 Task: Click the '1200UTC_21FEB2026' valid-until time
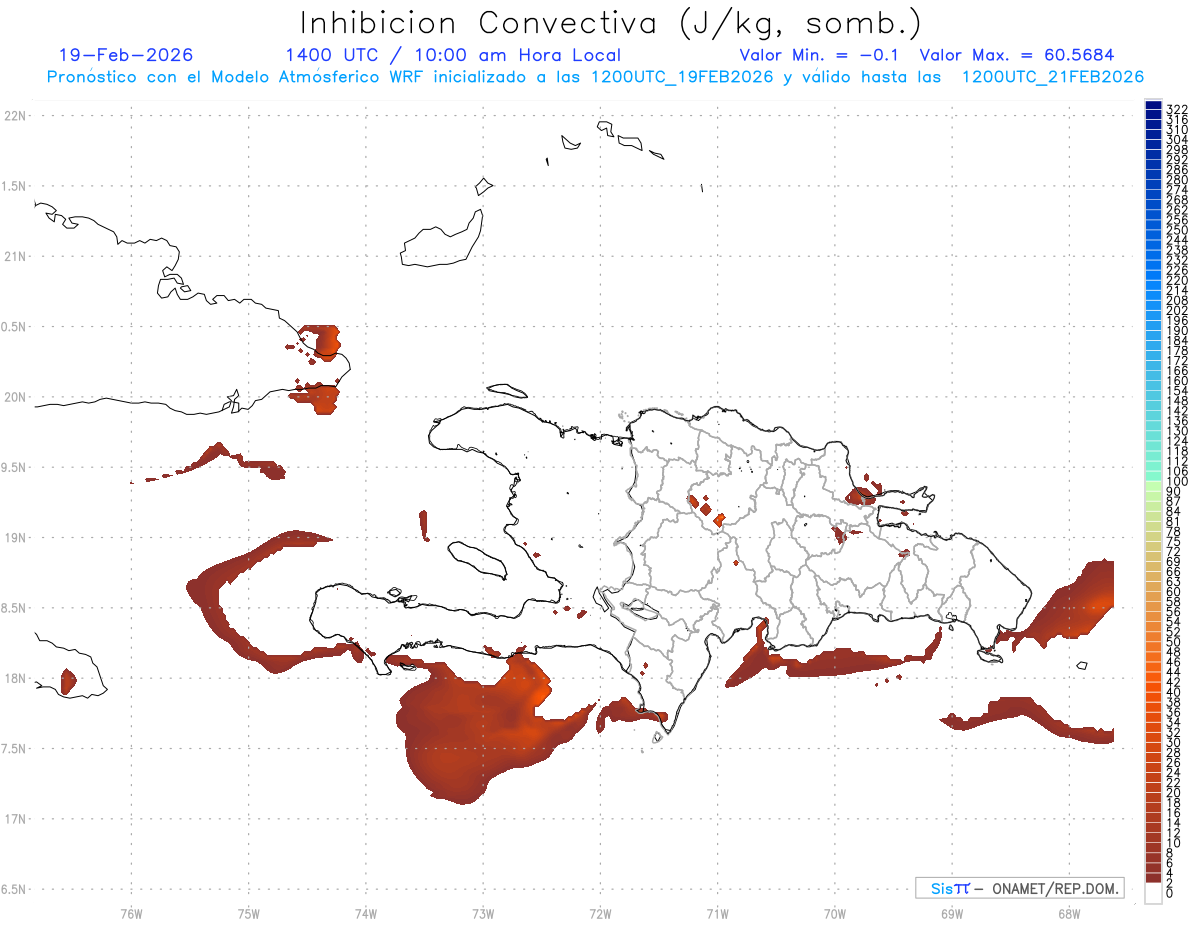point(1053,77)
